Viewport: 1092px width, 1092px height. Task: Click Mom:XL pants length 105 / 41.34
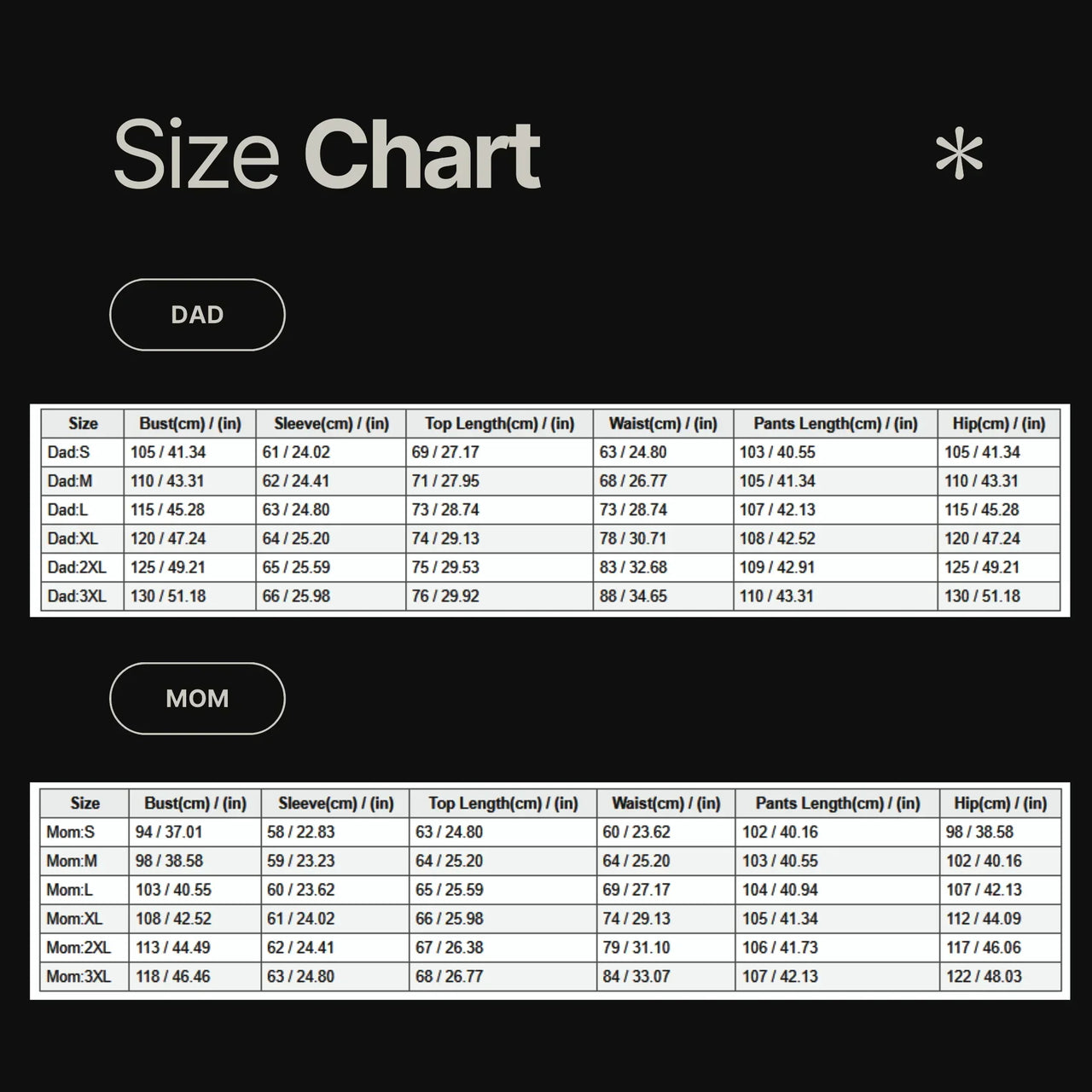click(780, 919)
